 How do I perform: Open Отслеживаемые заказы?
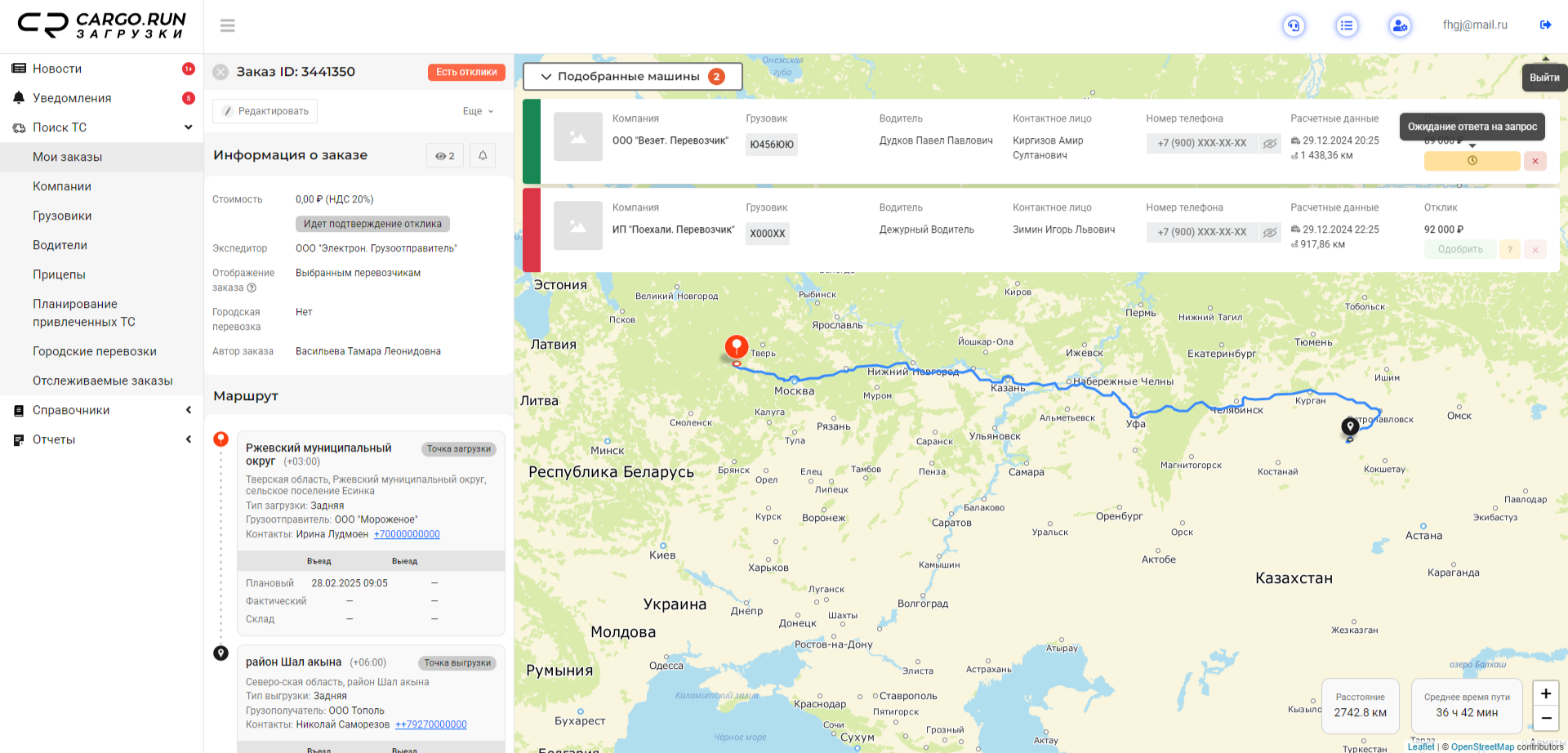[x=101, y=381]
